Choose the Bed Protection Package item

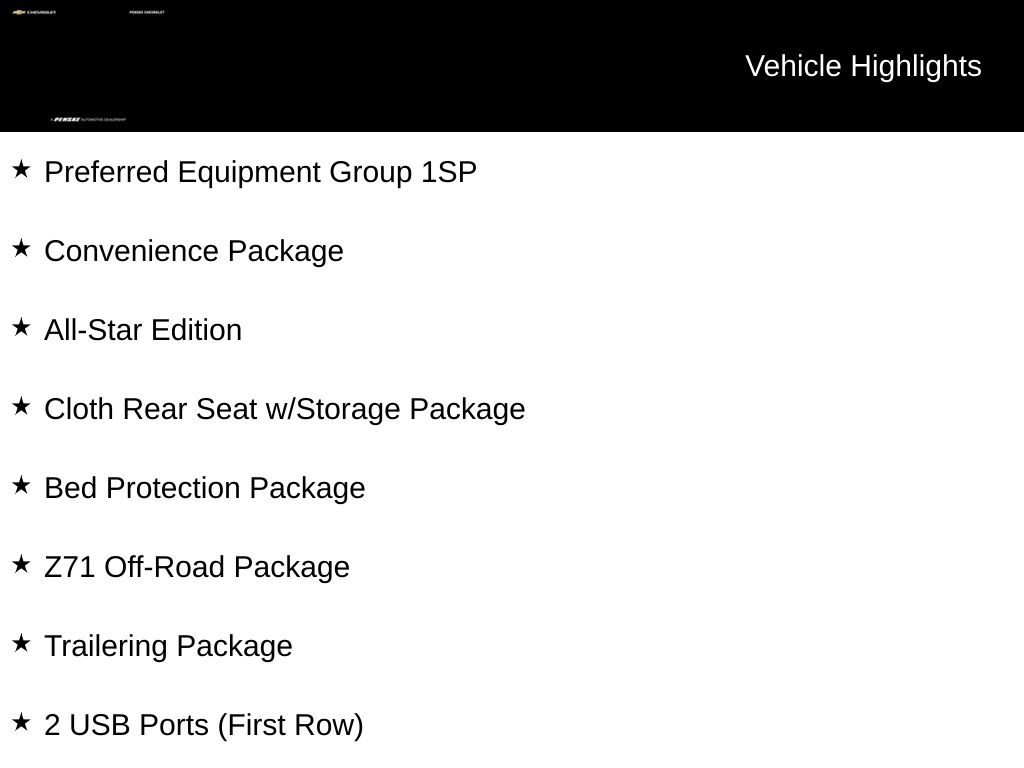pyautogui.click(x=205, y=489)
